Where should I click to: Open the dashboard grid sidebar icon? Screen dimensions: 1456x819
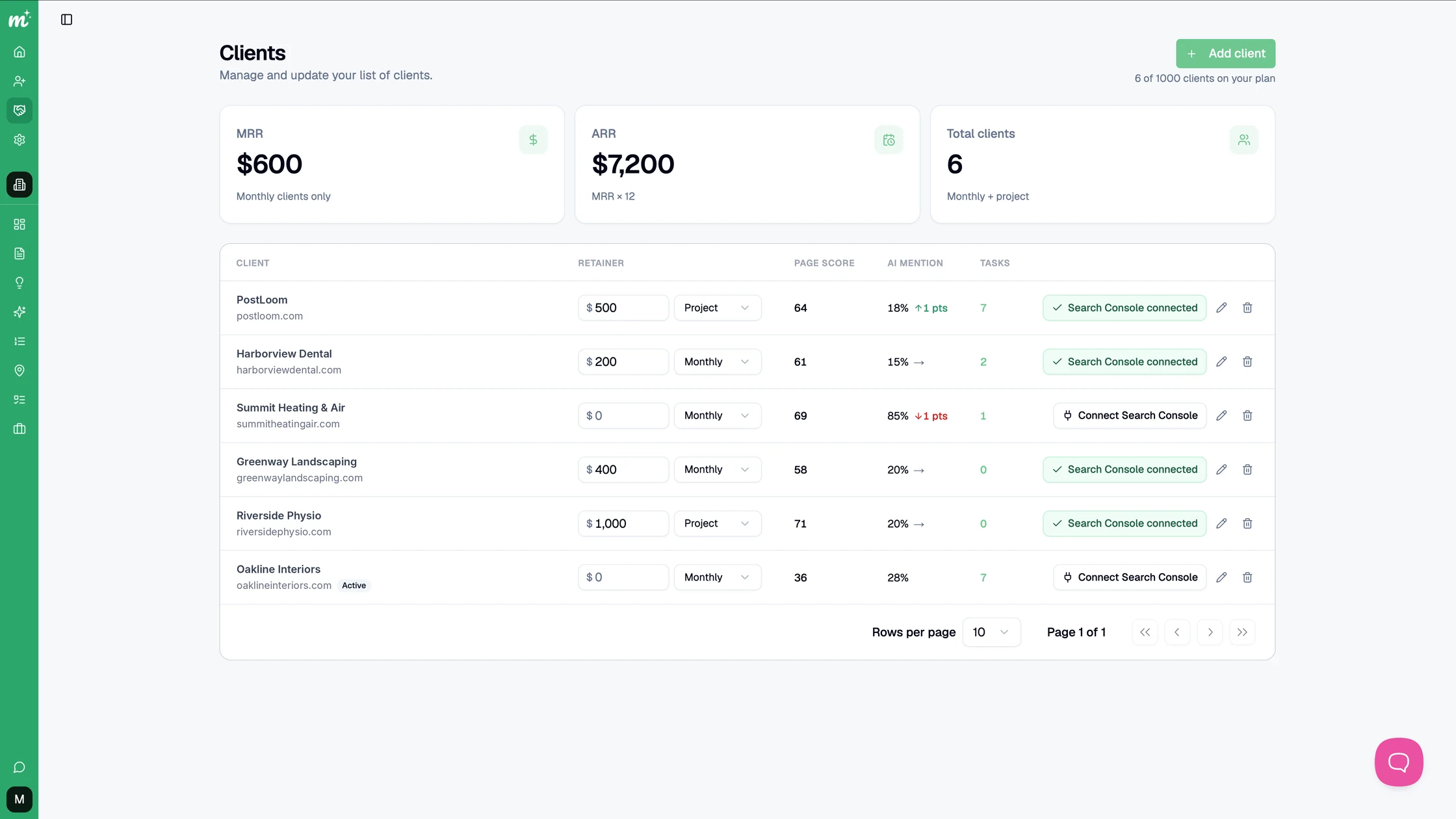[19, 224]
